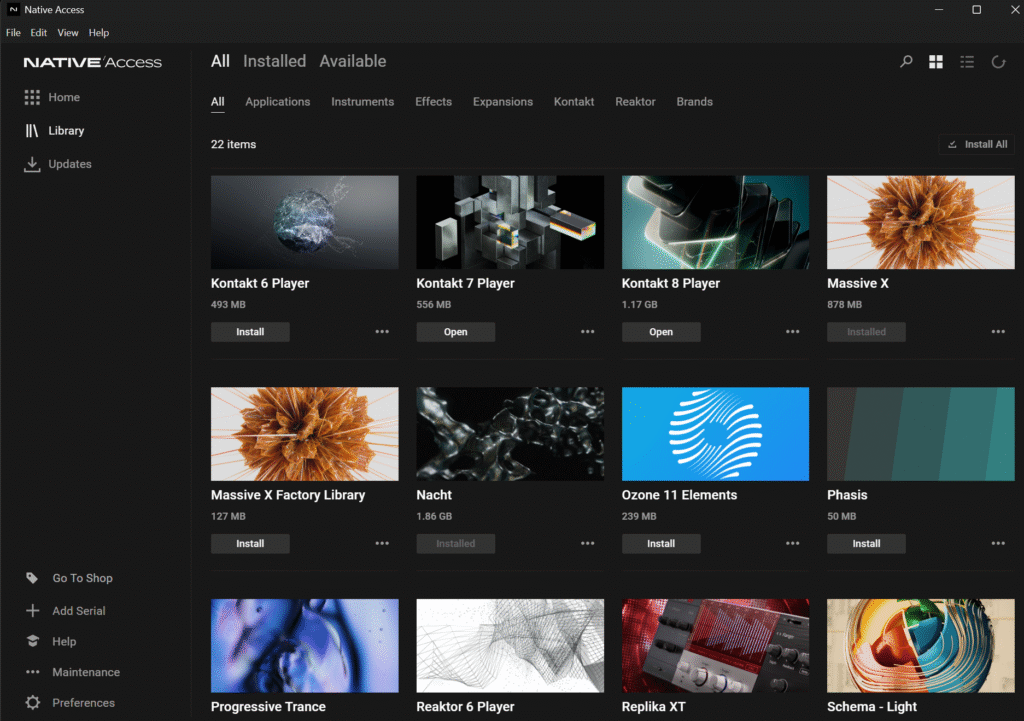Click the Massive X title text
Viewport: 1024px width, 721px height.
[x=857, y=283]
